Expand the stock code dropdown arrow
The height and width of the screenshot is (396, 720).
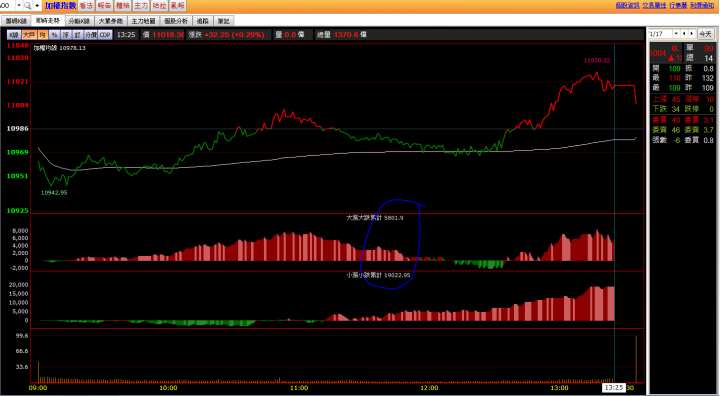point(19,6)
